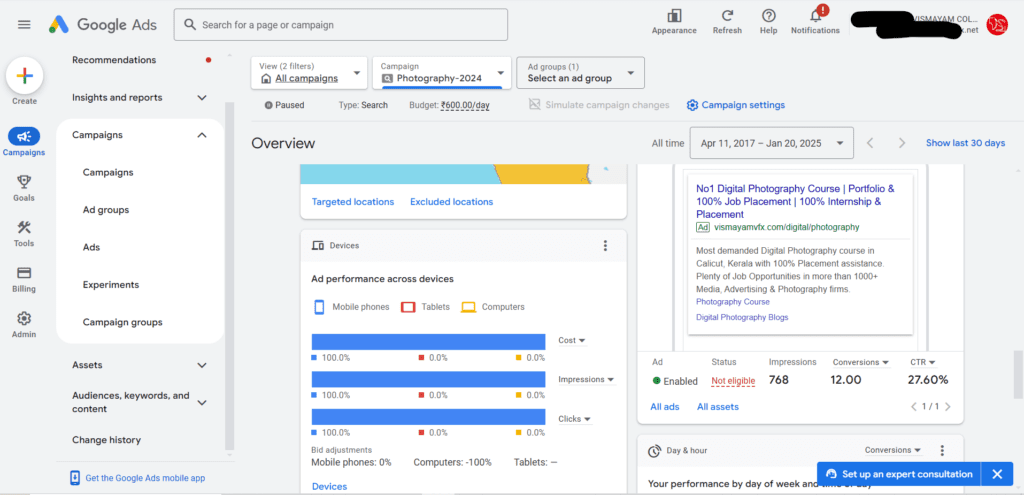Screen dimensions: 1024x495
Task: Open the Impressions metric dropdown in Devices
Action: pyautogui.click(x=586, y=379)
